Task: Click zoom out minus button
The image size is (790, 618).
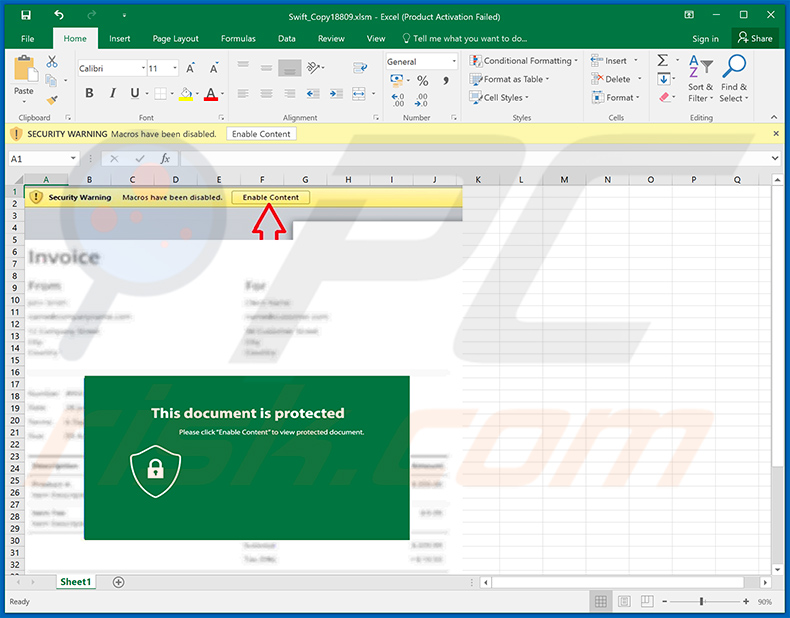Action: (665, 601)
